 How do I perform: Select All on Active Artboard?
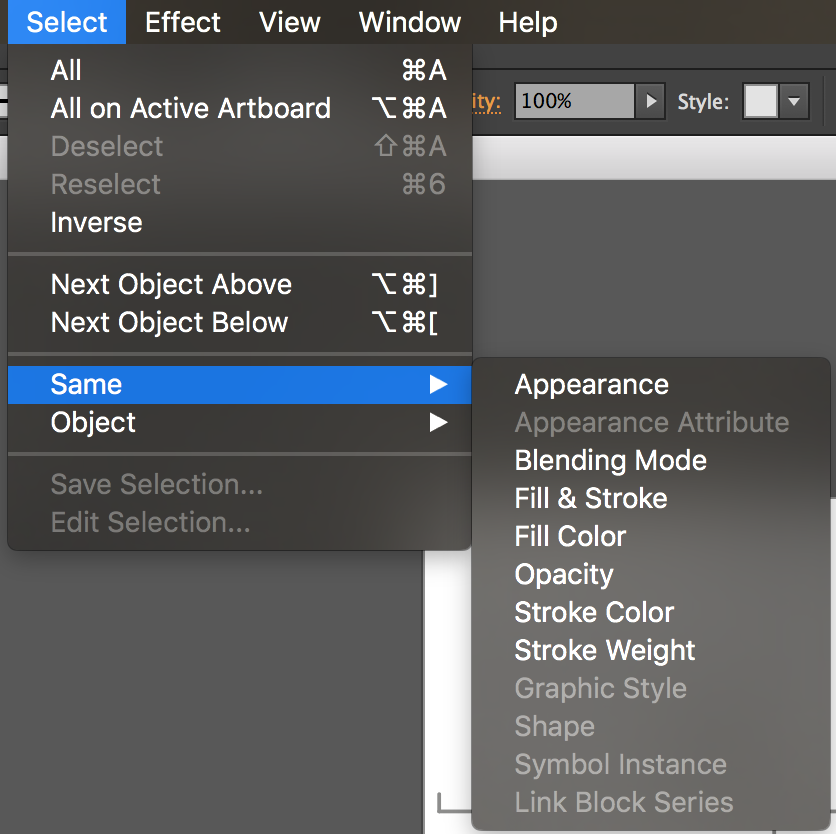190,108
